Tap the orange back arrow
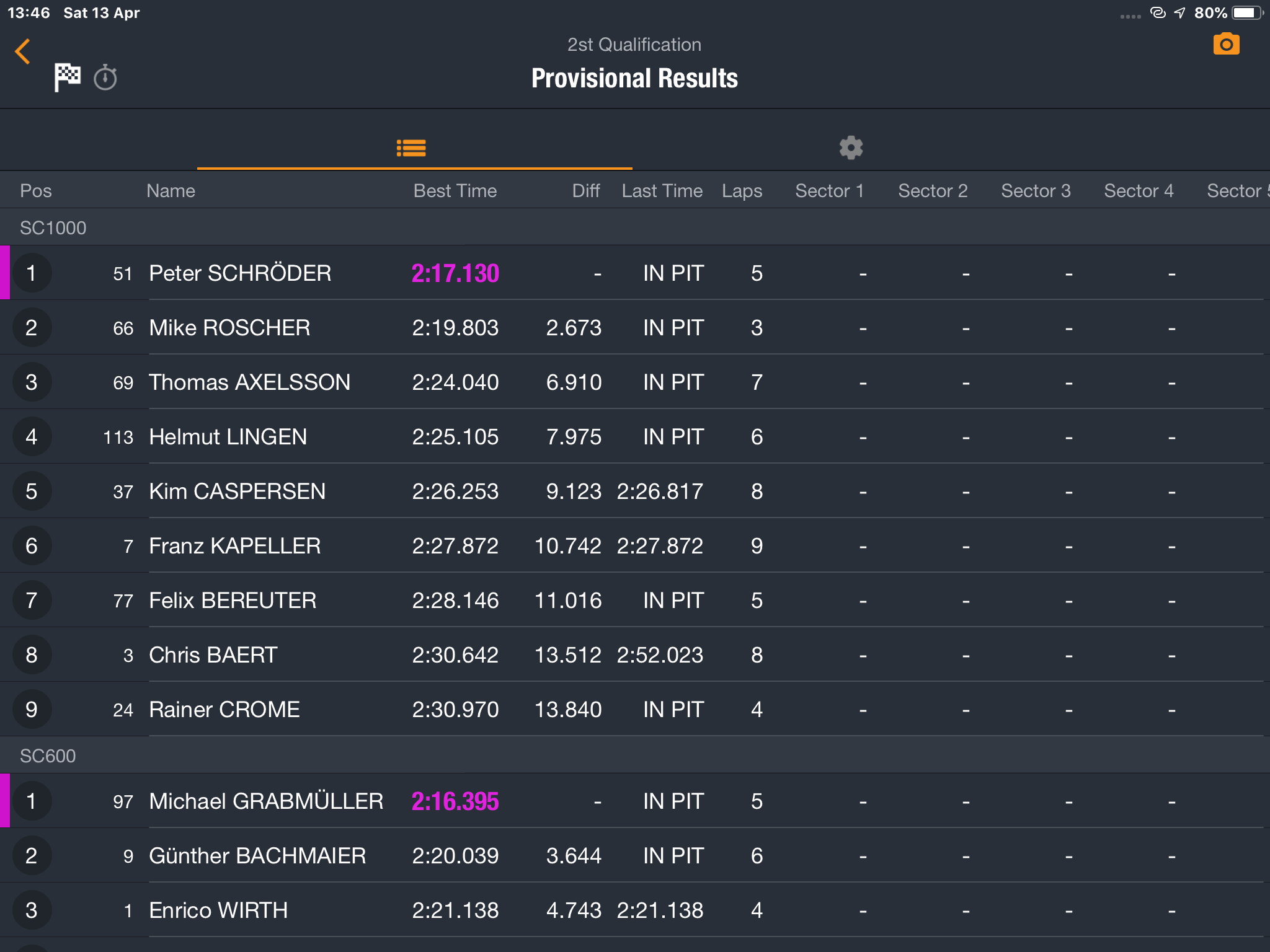1270x952 pixels. [x=22, y=51]
